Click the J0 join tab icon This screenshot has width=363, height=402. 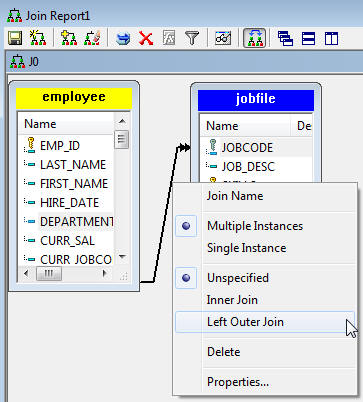point(17,62)
